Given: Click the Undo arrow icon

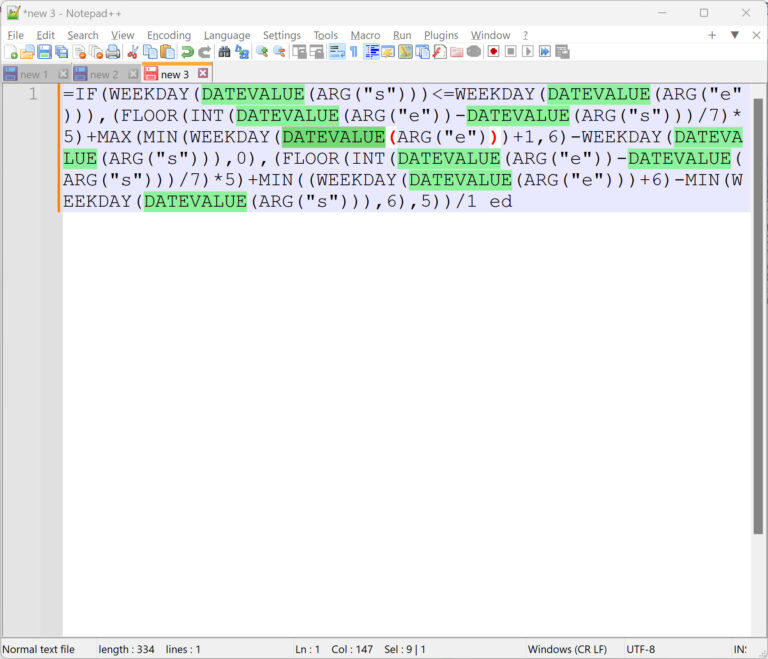Looking at the screenshot, I should point(187,52).
